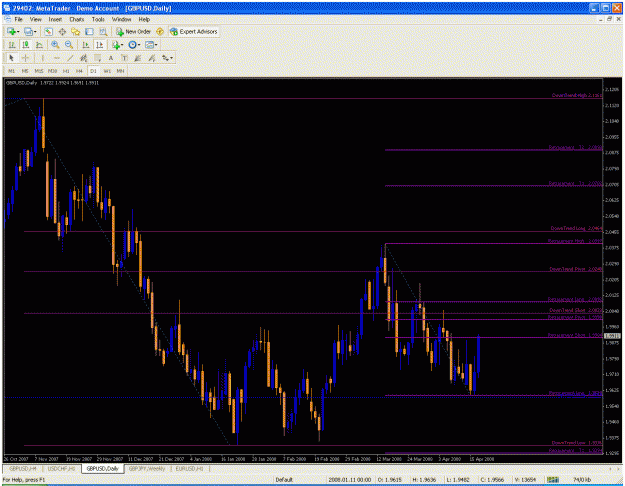Switch to the GBPJPY,Weekly chart tab
Image resolution: width=625 pixels, height=486 pixels.
coord(147,468)
